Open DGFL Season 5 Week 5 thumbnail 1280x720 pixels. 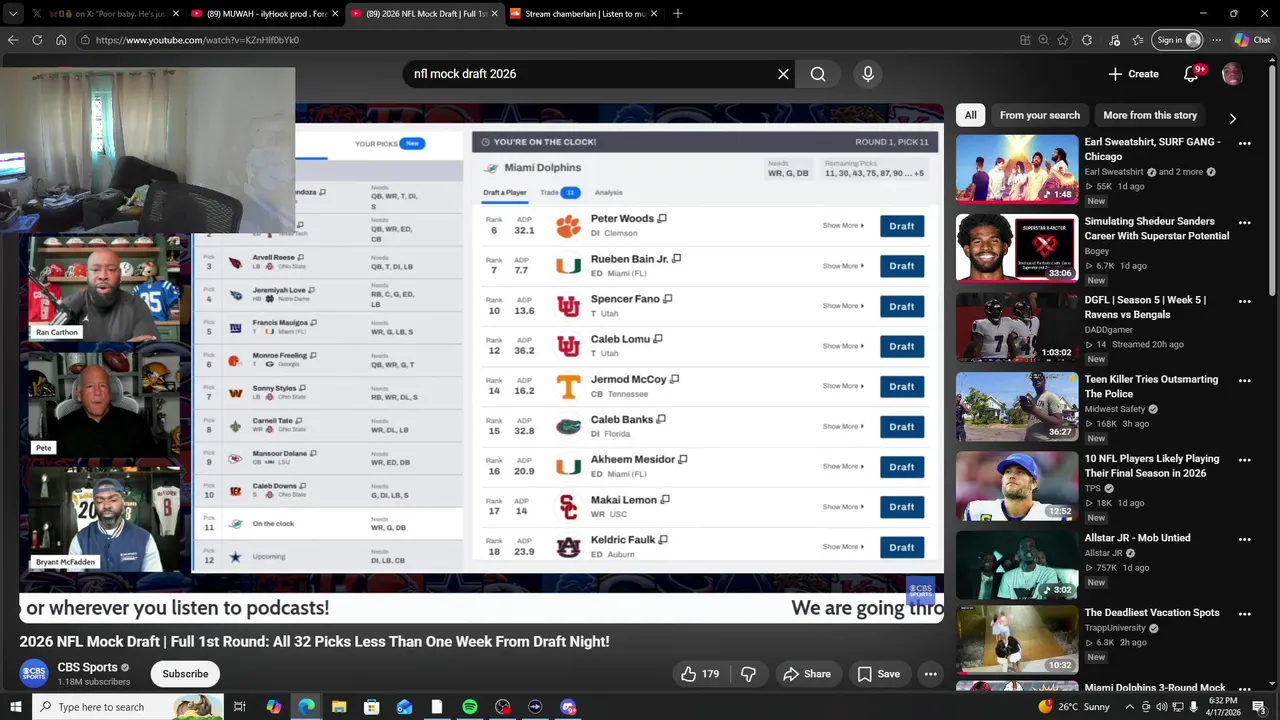1017,328
